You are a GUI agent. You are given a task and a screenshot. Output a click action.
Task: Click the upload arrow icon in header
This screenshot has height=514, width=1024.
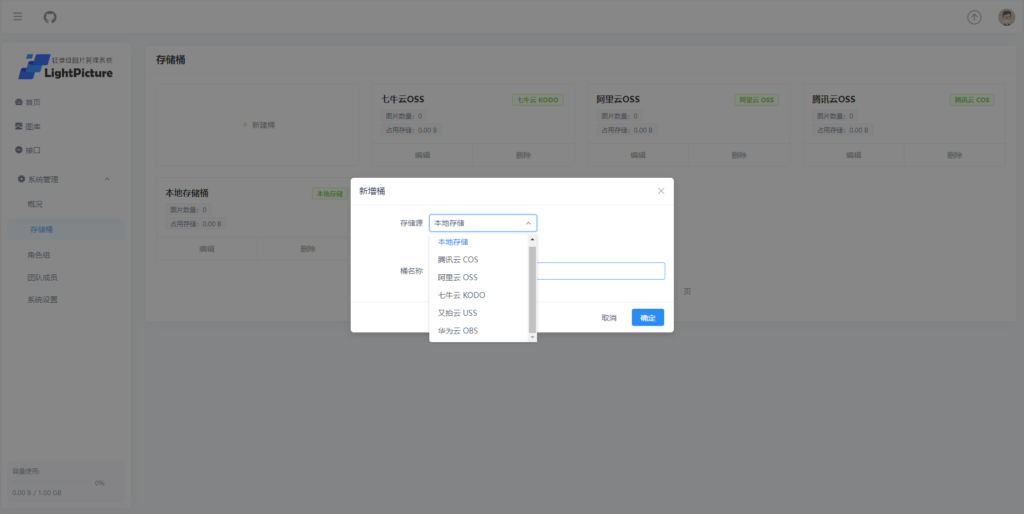coord(974,17)
